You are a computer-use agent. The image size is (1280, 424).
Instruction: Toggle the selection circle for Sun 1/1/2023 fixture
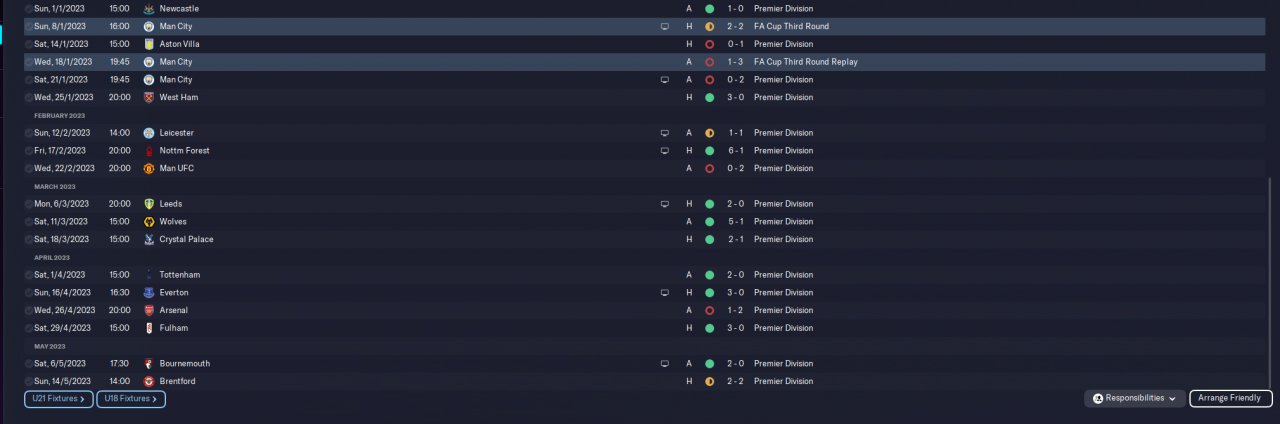point(28,8)
